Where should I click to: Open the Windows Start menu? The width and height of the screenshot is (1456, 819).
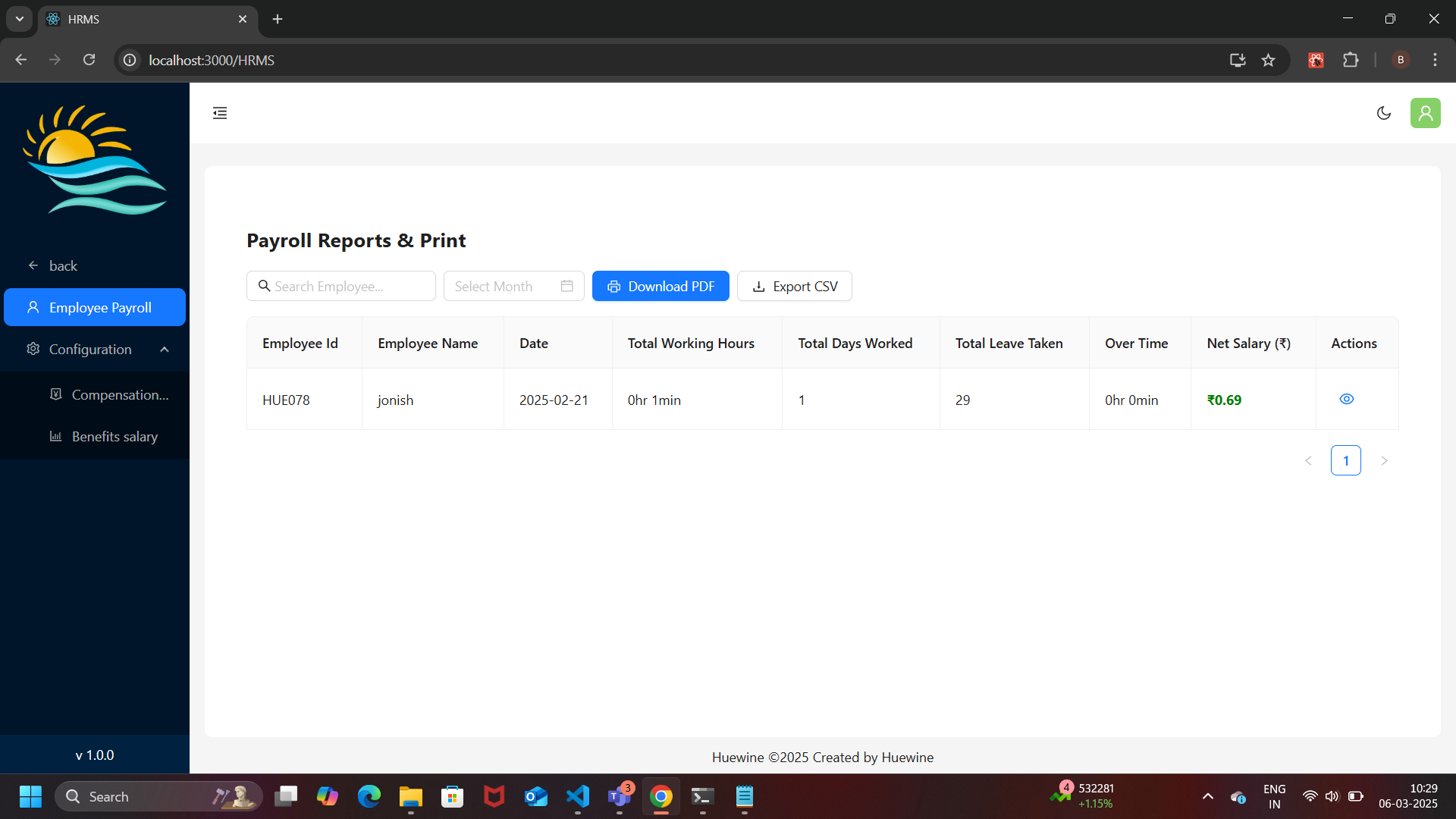pos(30,796)
